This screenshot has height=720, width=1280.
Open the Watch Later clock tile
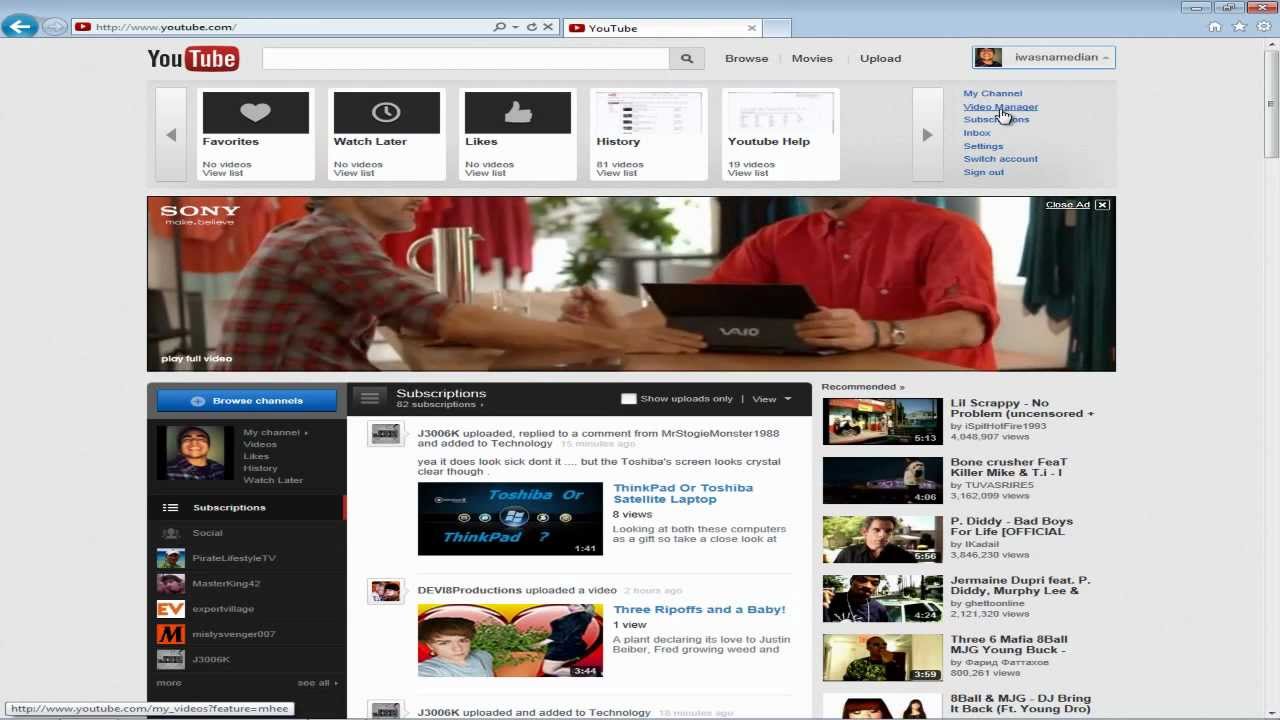[x=386, y=113]
